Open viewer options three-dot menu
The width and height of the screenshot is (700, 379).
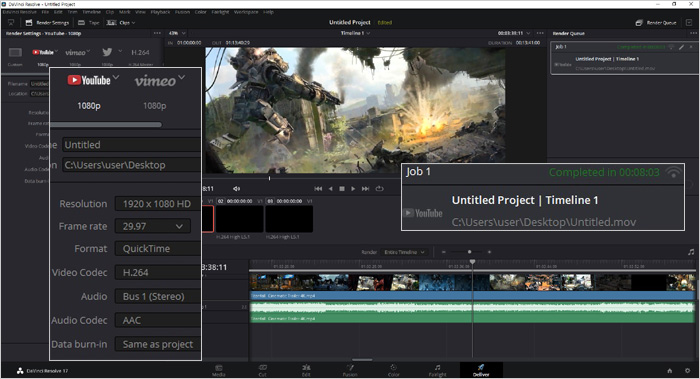click(x=540, y=33)
